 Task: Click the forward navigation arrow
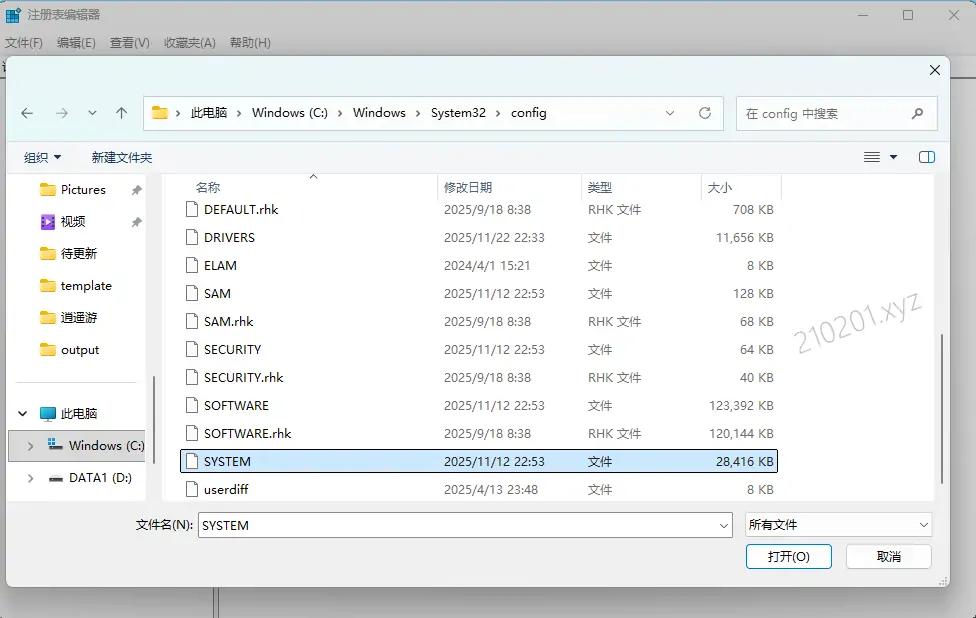pyautogui.click(x=59, y=113)
